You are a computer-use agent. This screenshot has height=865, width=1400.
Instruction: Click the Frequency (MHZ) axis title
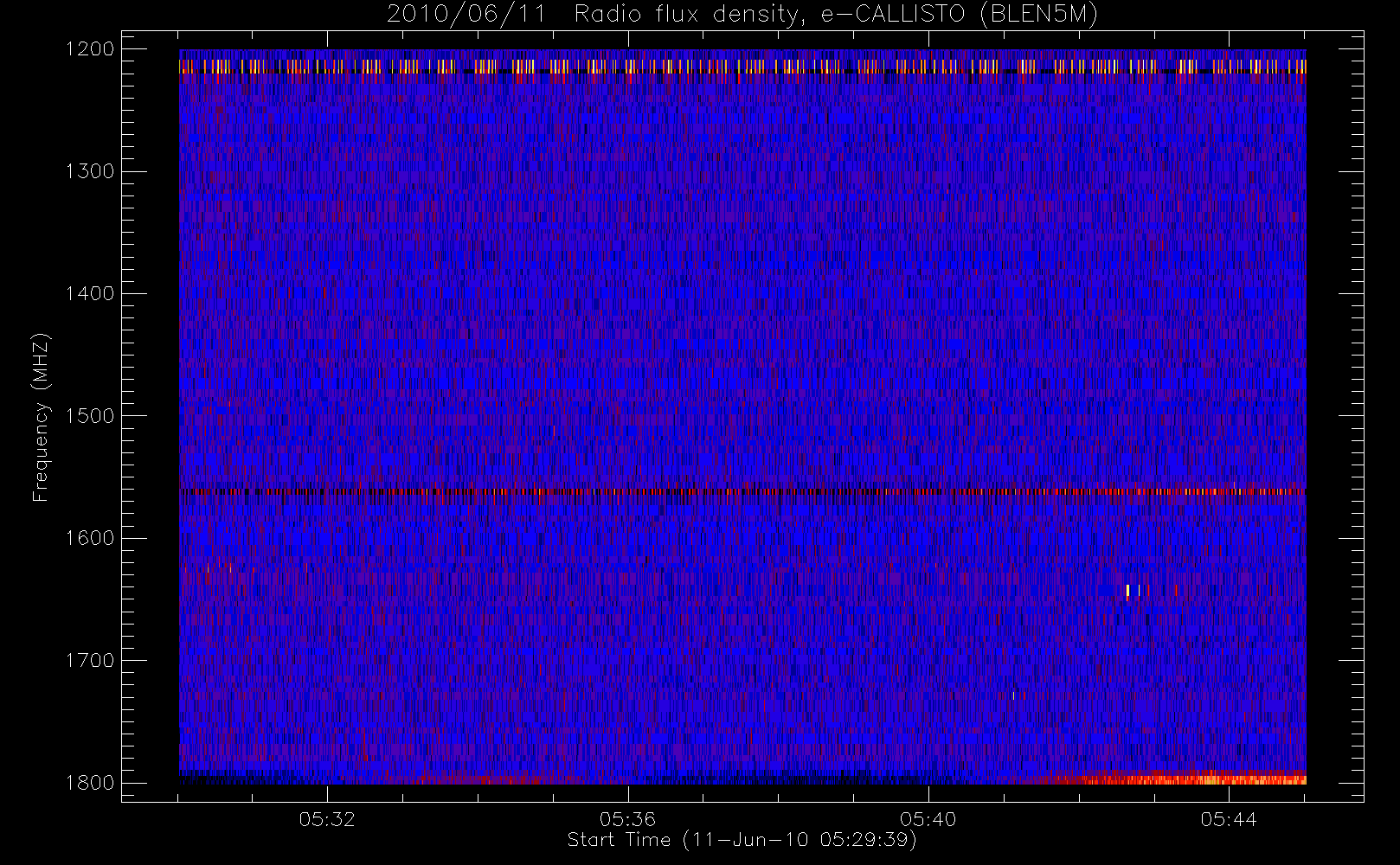[x=41, y=417]
